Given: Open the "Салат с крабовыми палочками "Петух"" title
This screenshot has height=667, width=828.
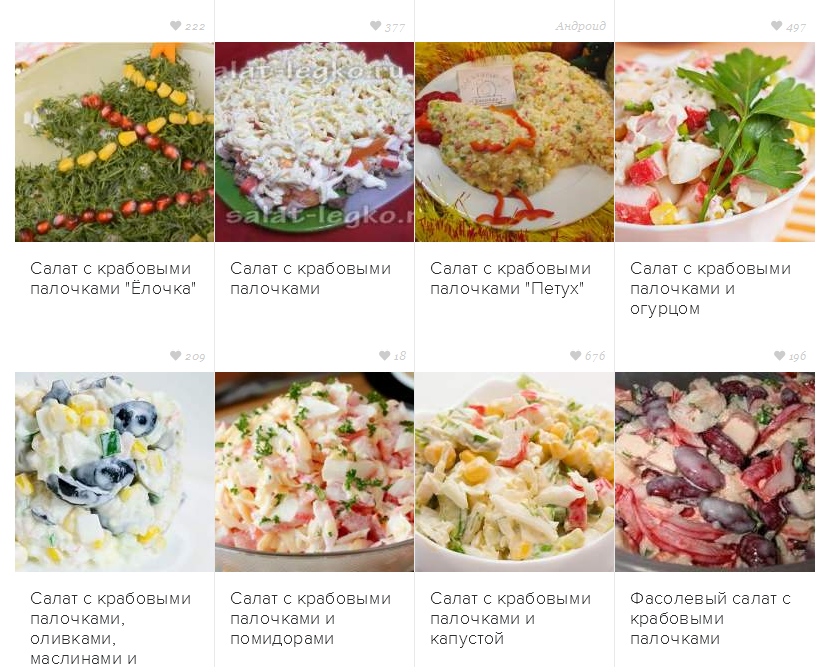Looking at the screenshot, I should (510, 278).
